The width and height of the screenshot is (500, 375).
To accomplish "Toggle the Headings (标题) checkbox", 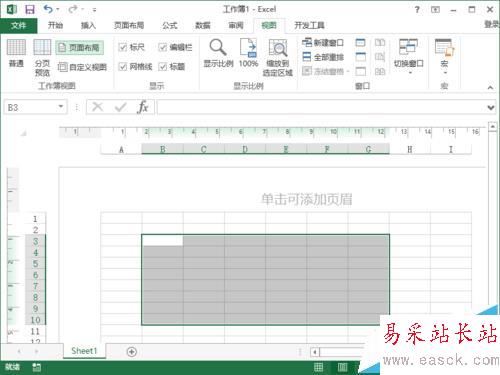I will [x=171, y=67].
